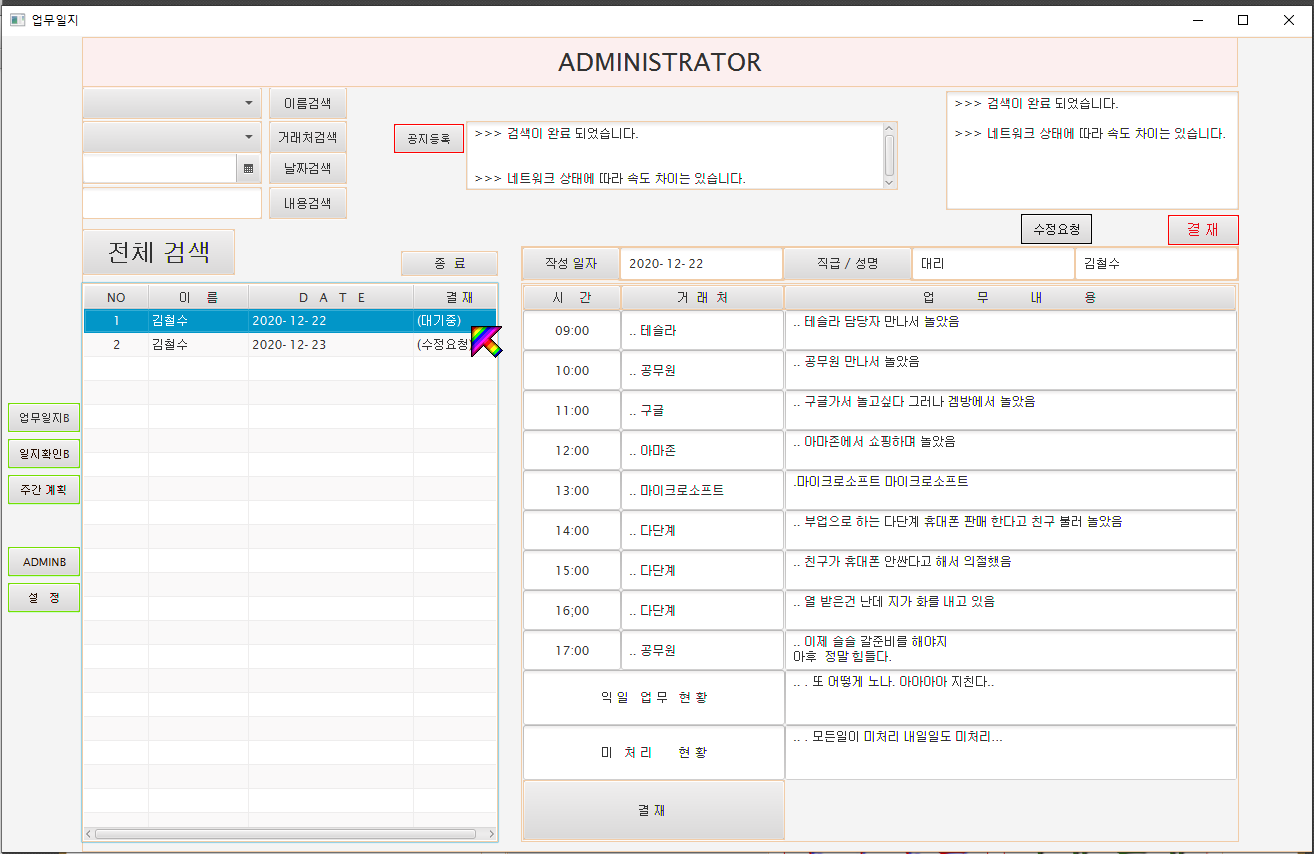1314x854 pixels.
Task: Click the app icon in title bar
Action: (17, 19)
